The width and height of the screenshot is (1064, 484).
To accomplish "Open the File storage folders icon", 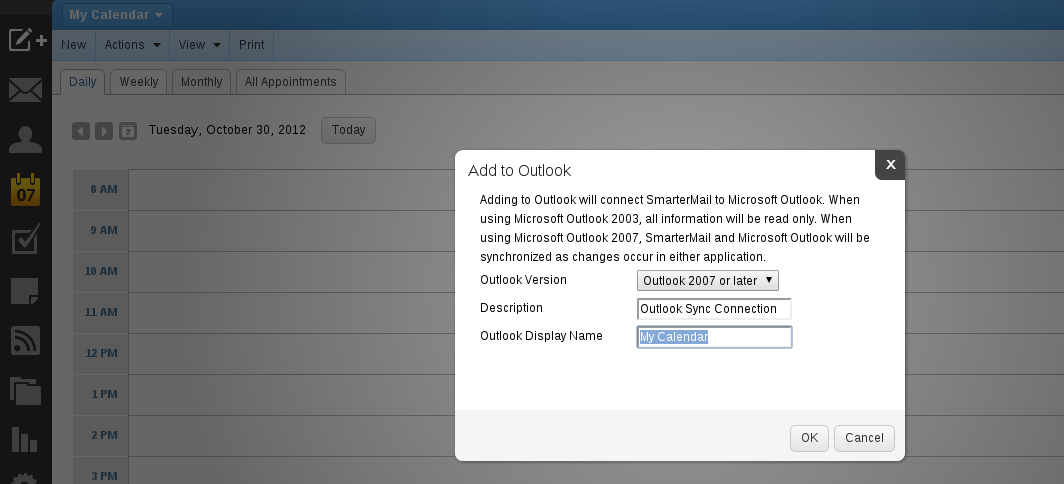I will 26,391.
